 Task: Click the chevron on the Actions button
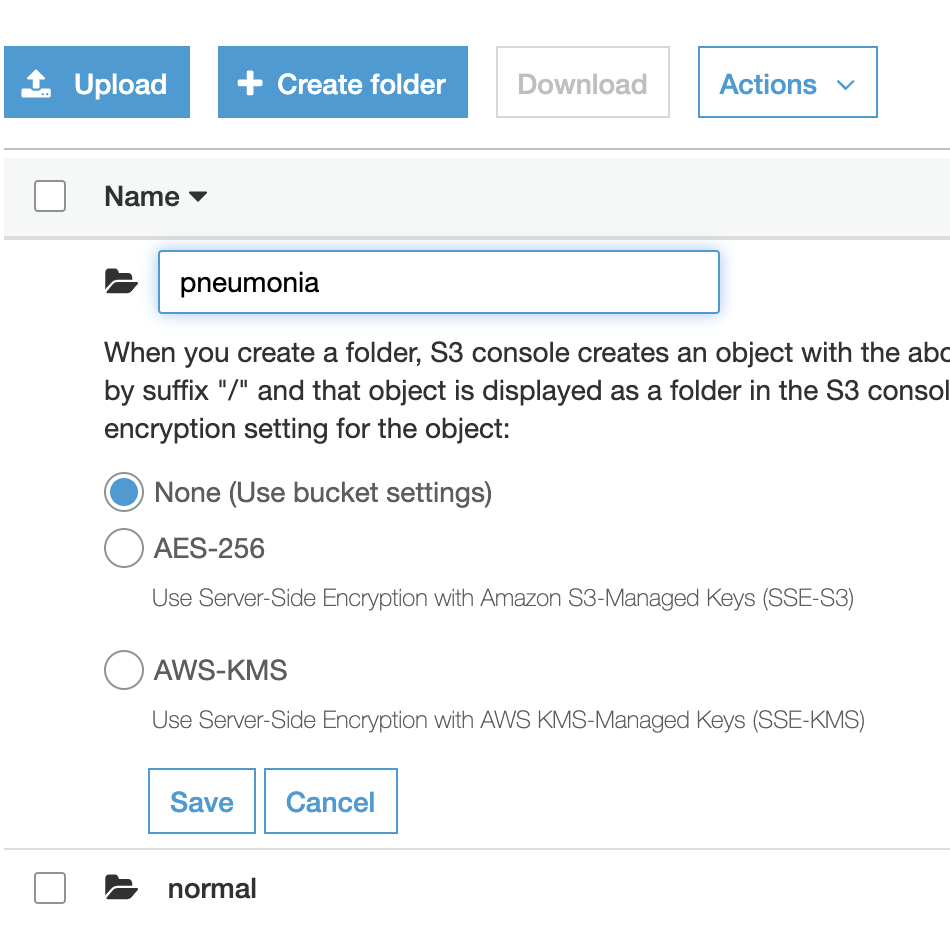(845, 85)
